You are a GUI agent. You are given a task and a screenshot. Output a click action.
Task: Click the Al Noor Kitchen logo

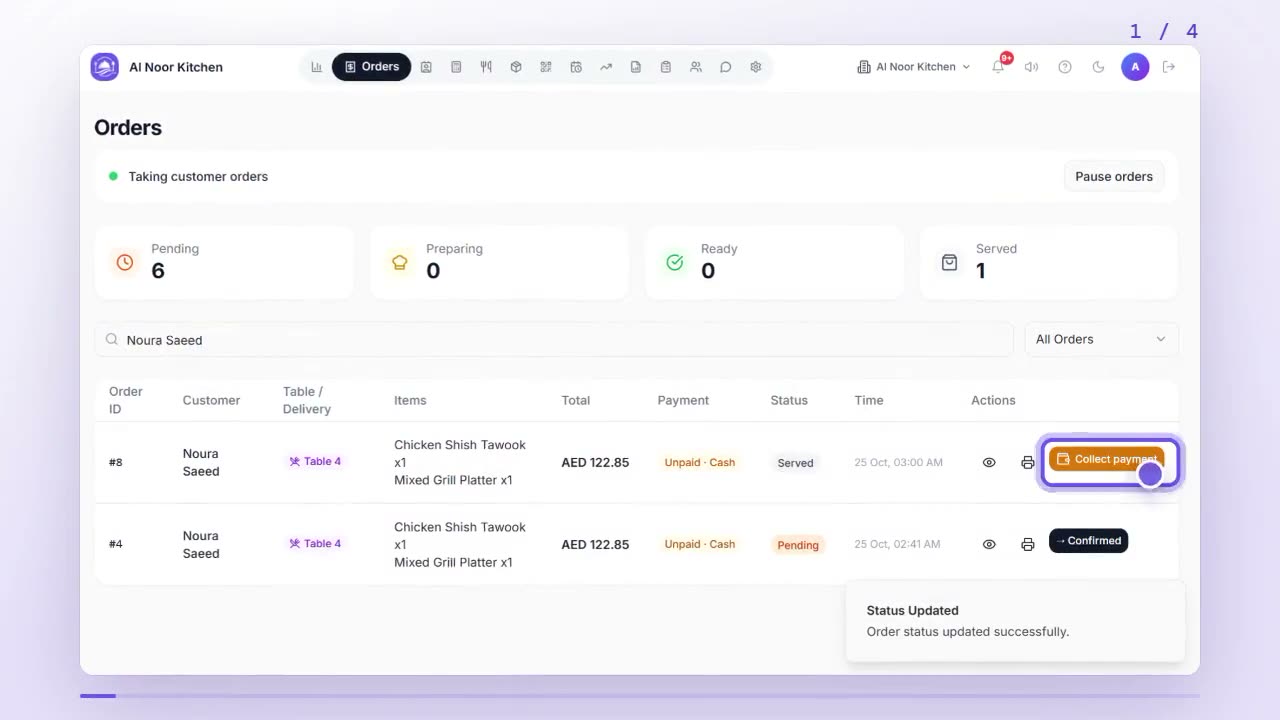105,67
